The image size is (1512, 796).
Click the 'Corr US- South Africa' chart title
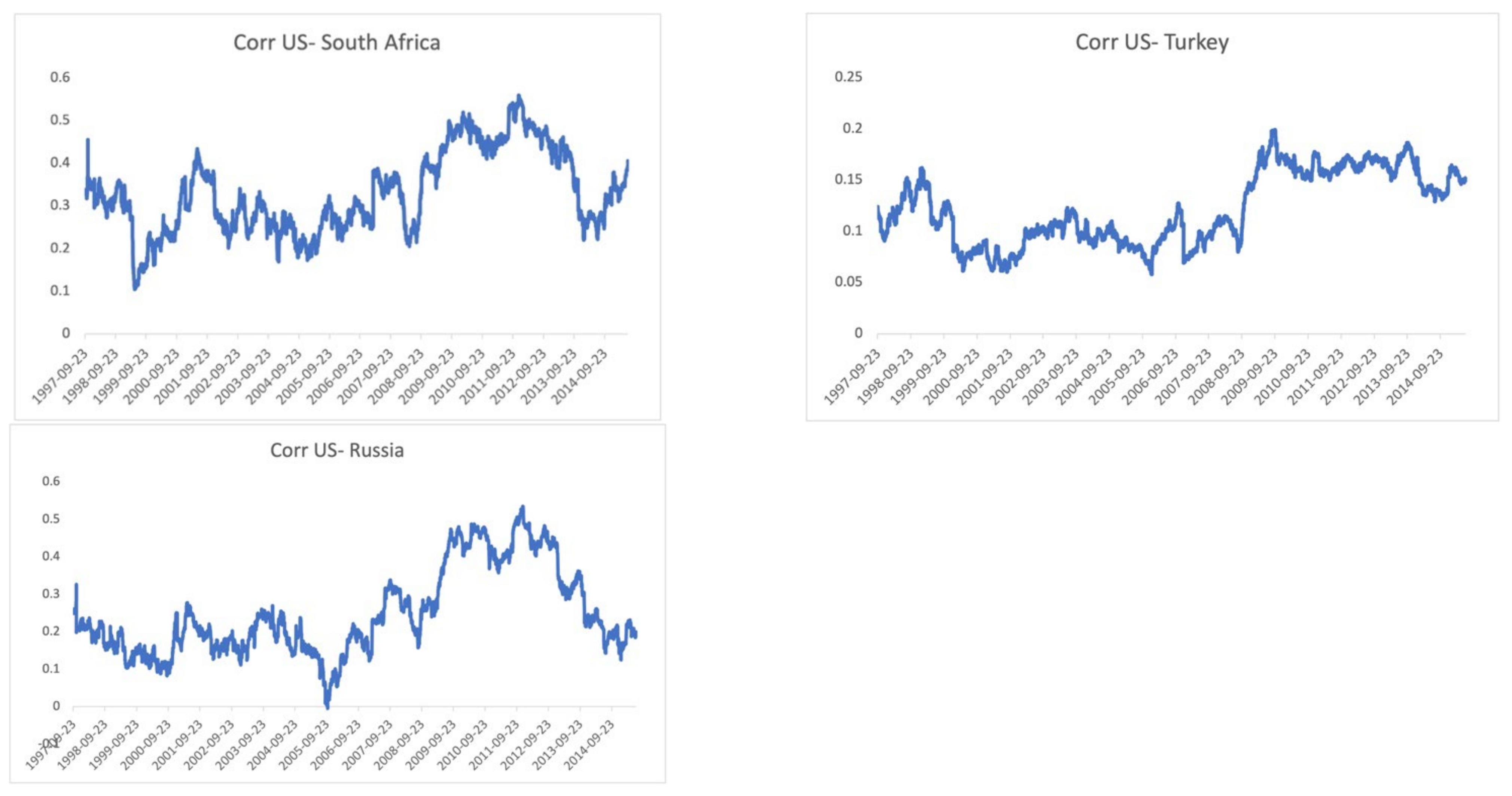[x=336, y=43]
